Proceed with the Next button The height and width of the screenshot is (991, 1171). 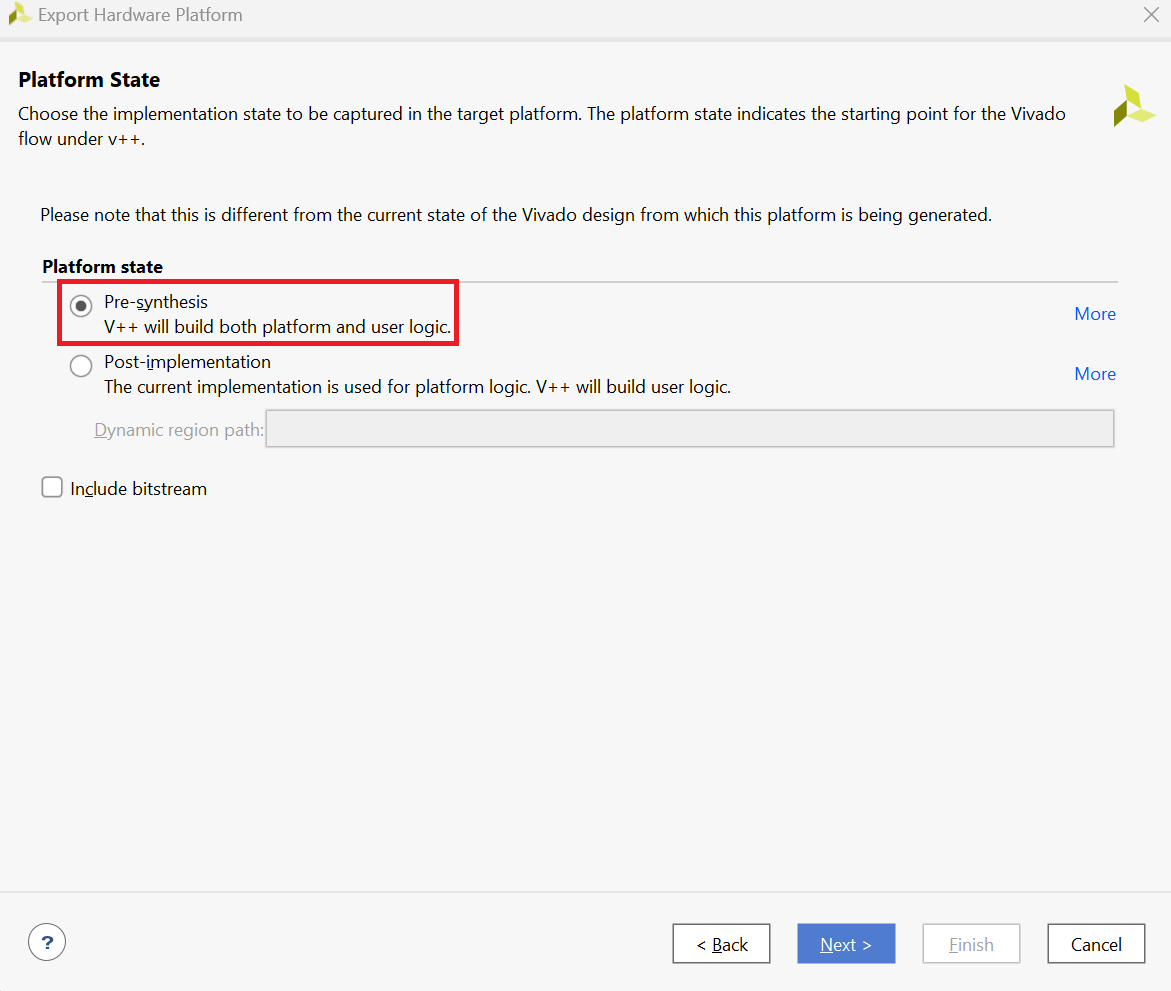point(846,944)
